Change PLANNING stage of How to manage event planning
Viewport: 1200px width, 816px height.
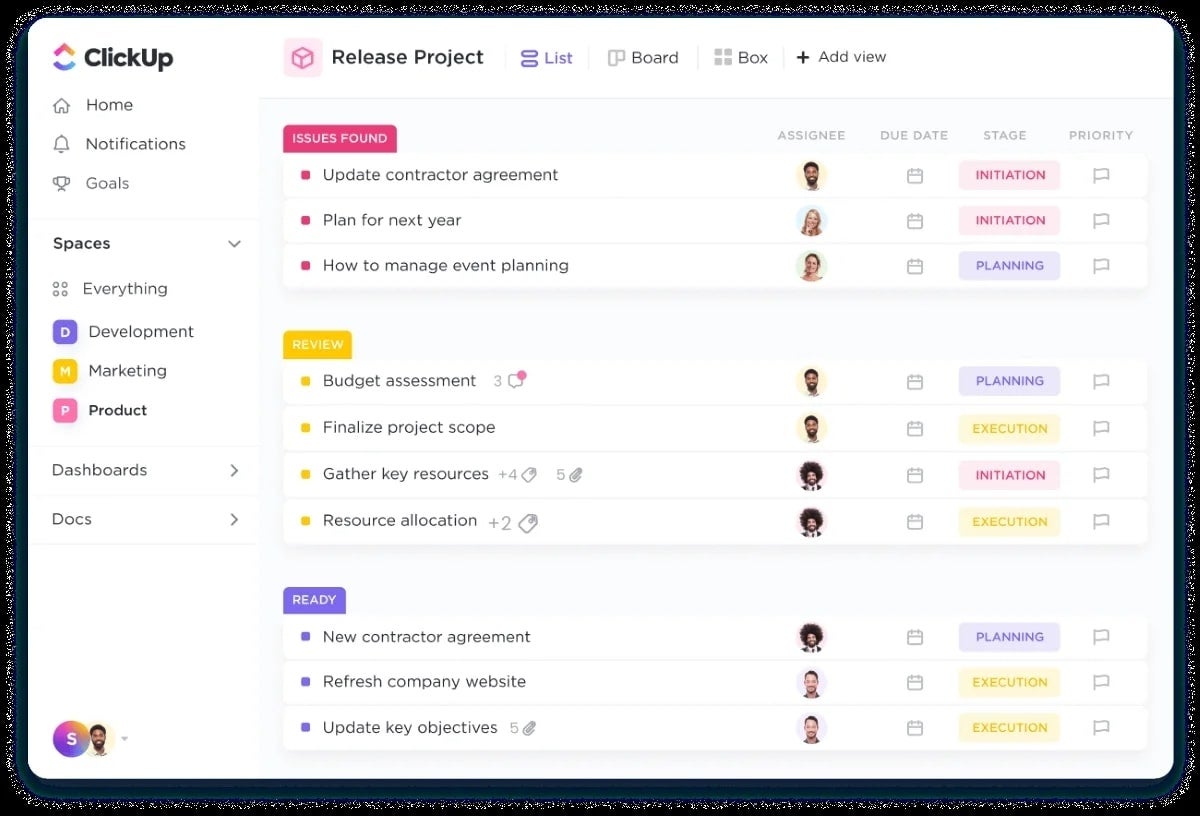1009,266
